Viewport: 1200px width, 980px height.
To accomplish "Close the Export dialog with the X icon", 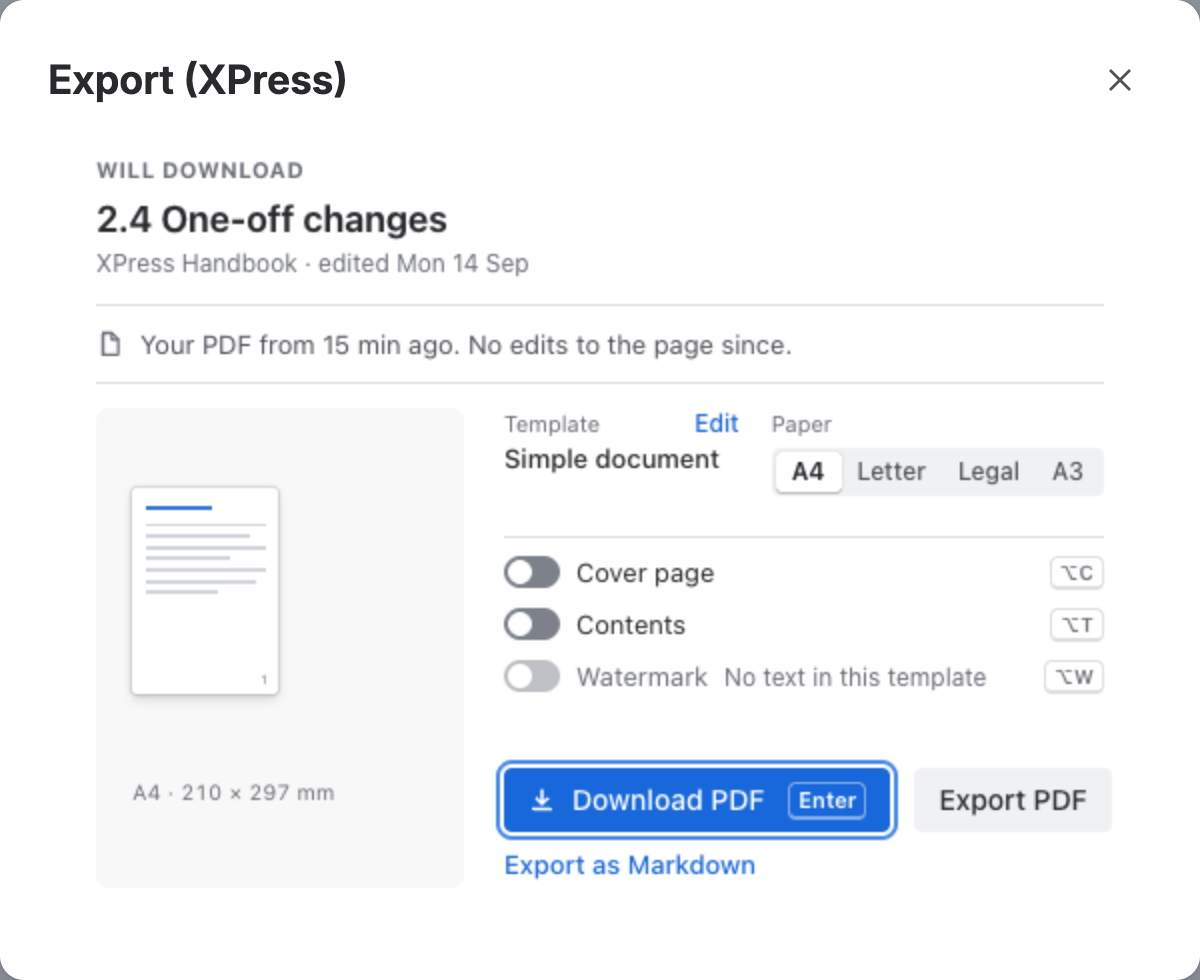I will 1119,80.
